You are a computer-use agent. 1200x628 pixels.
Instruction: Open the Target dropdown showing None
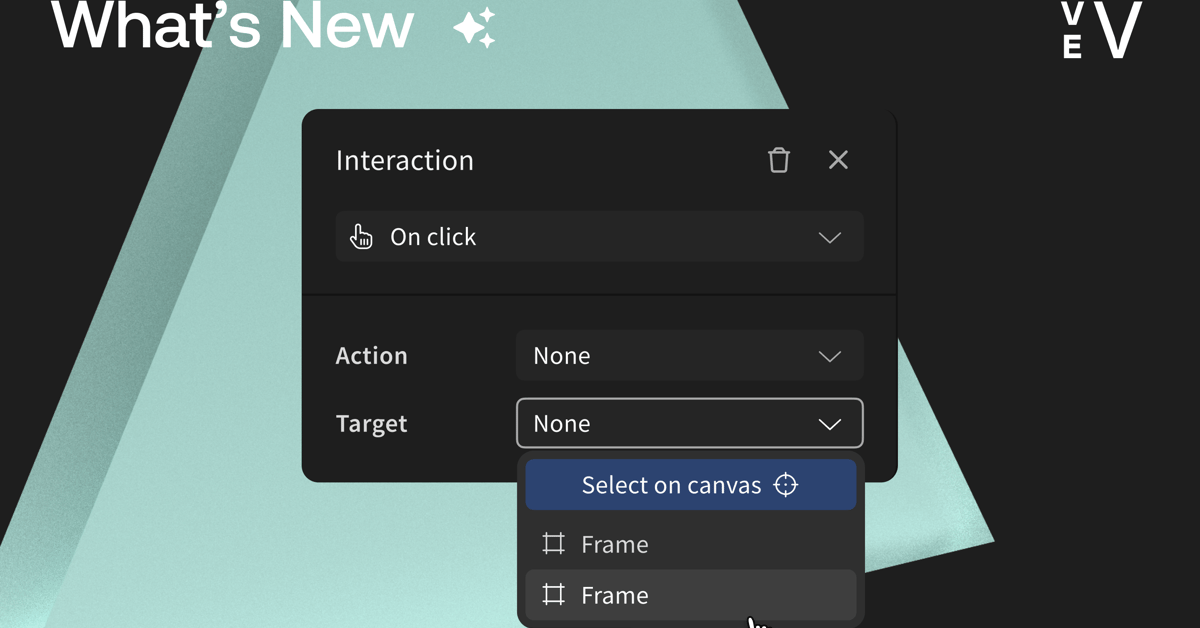(689, 423)
